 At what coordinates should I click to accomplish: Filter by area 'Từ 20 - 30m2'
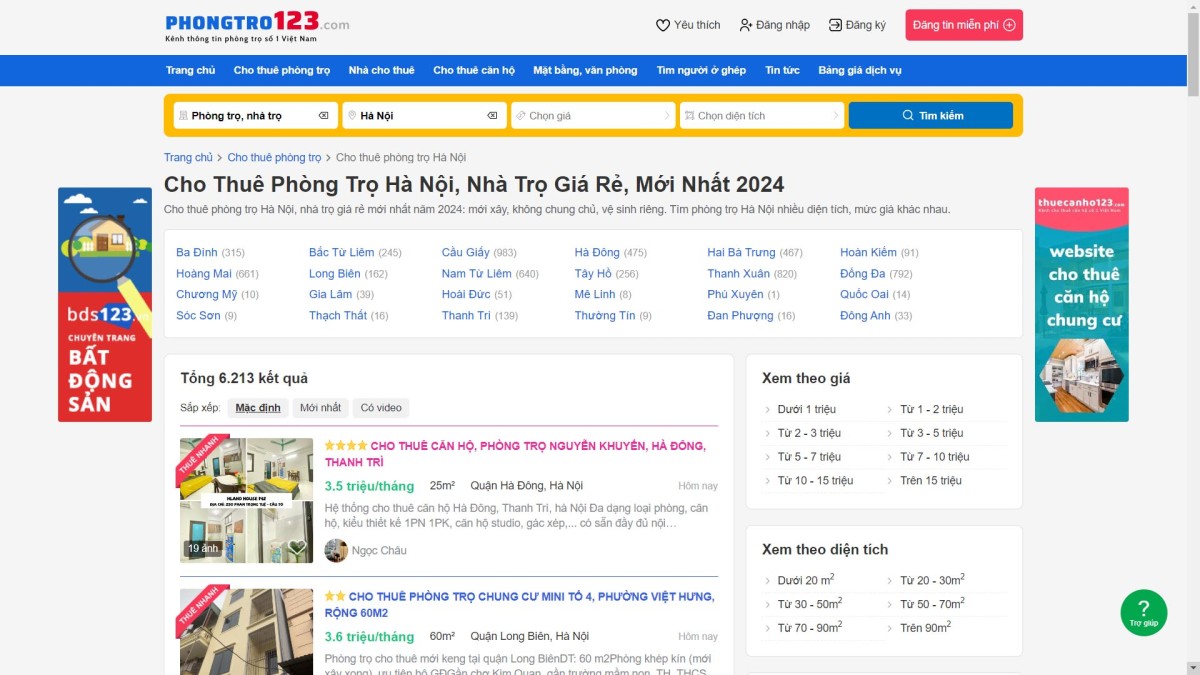pos(932,580)
